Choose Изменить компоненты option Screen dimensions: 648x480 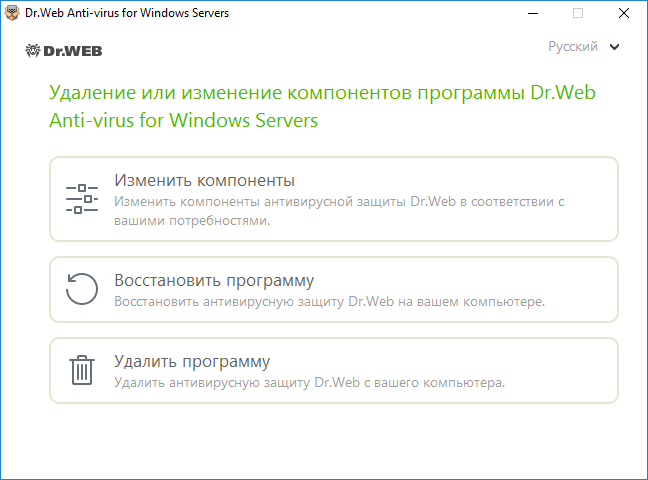[x=334, y=199]
